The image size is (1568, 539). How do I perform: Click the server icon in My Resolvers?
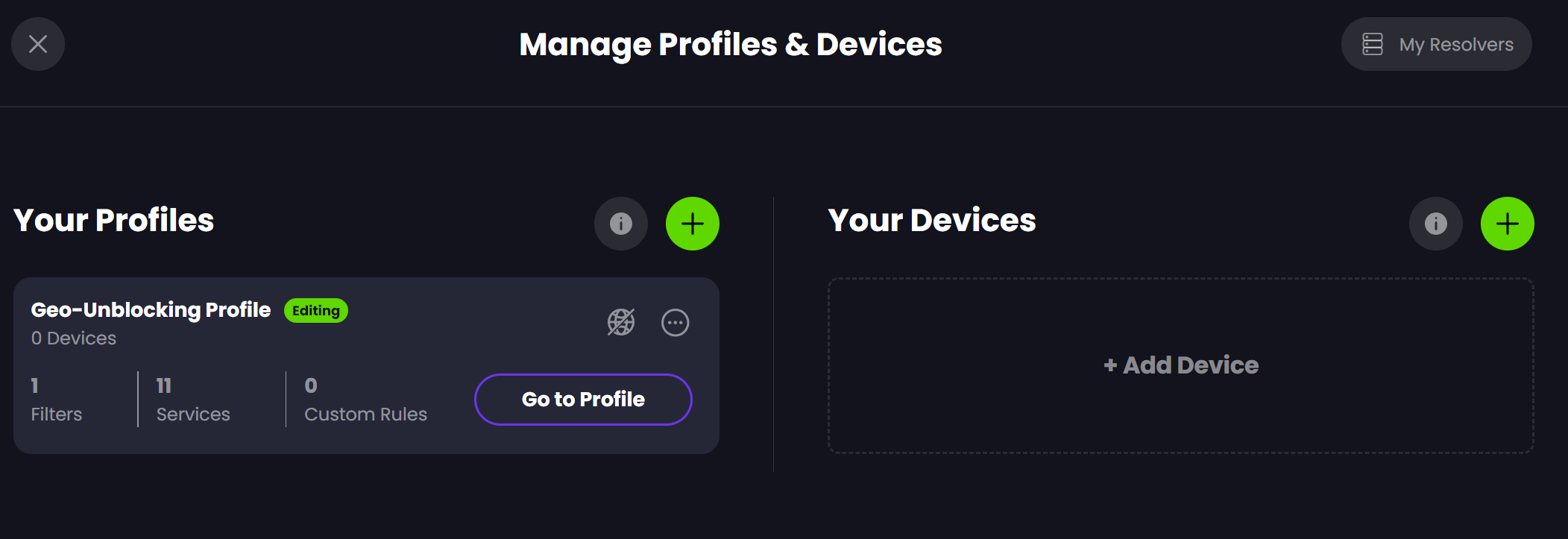(x=1373, y=44)
